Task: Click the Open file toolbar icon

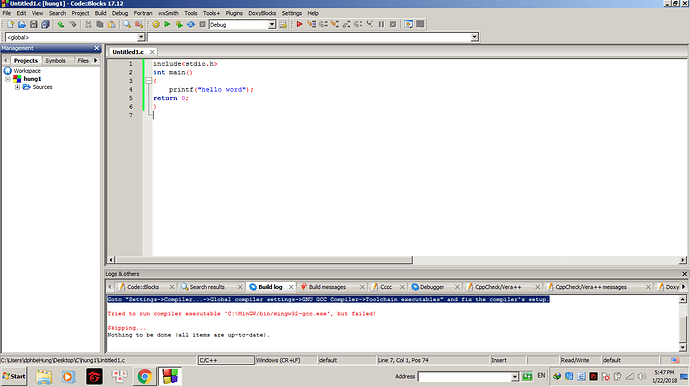Action: point(22,25)
